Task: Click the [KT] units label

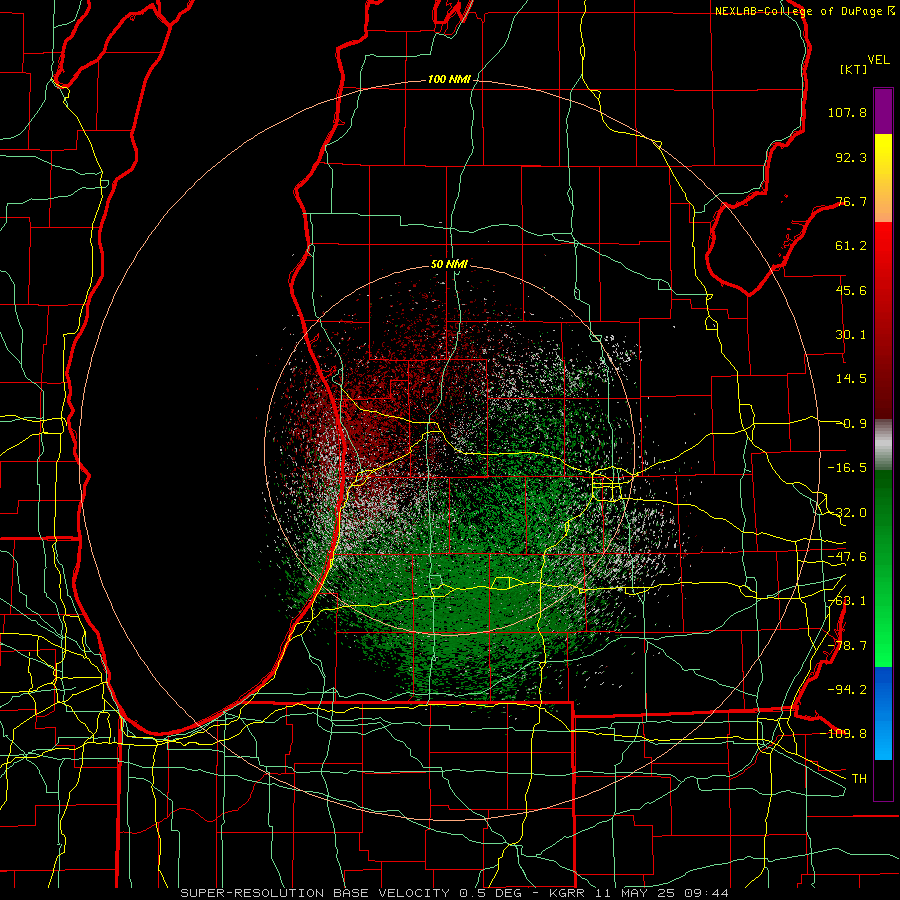Action: (854, 69)
